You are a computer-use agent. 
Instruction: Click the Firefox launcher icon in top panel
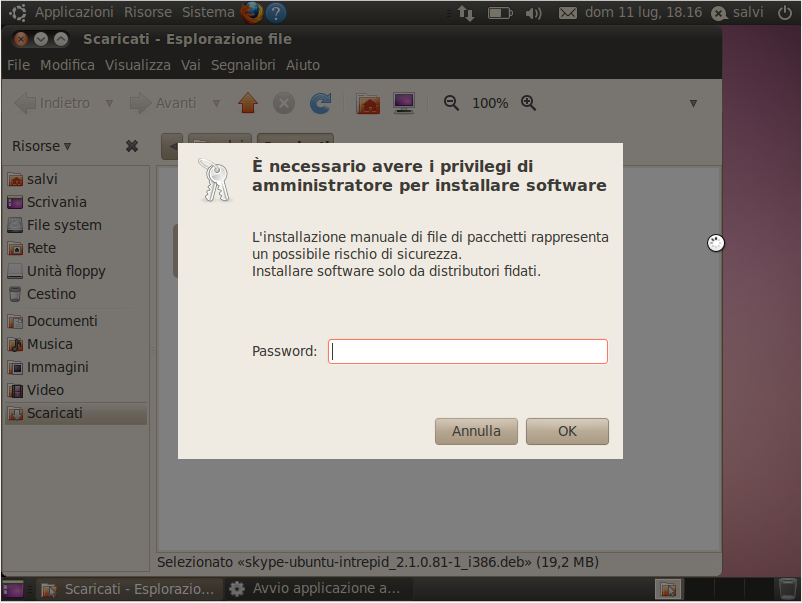(x=252, y=13)
